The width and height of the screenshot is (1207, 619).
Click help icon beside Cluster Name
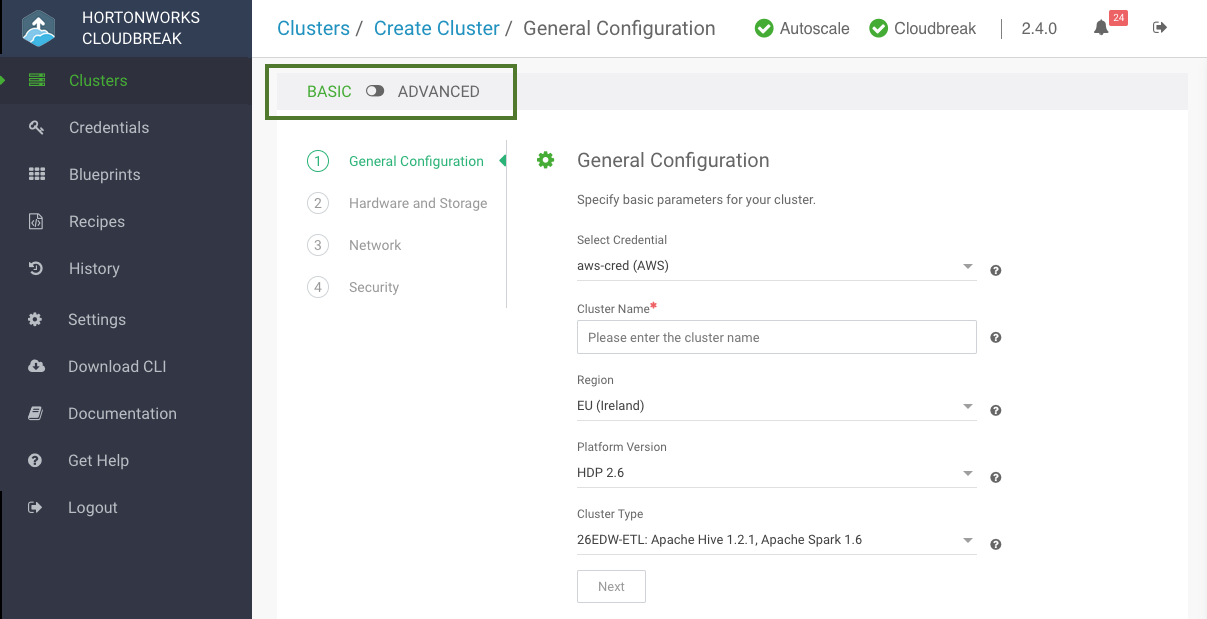coord(996,337)
